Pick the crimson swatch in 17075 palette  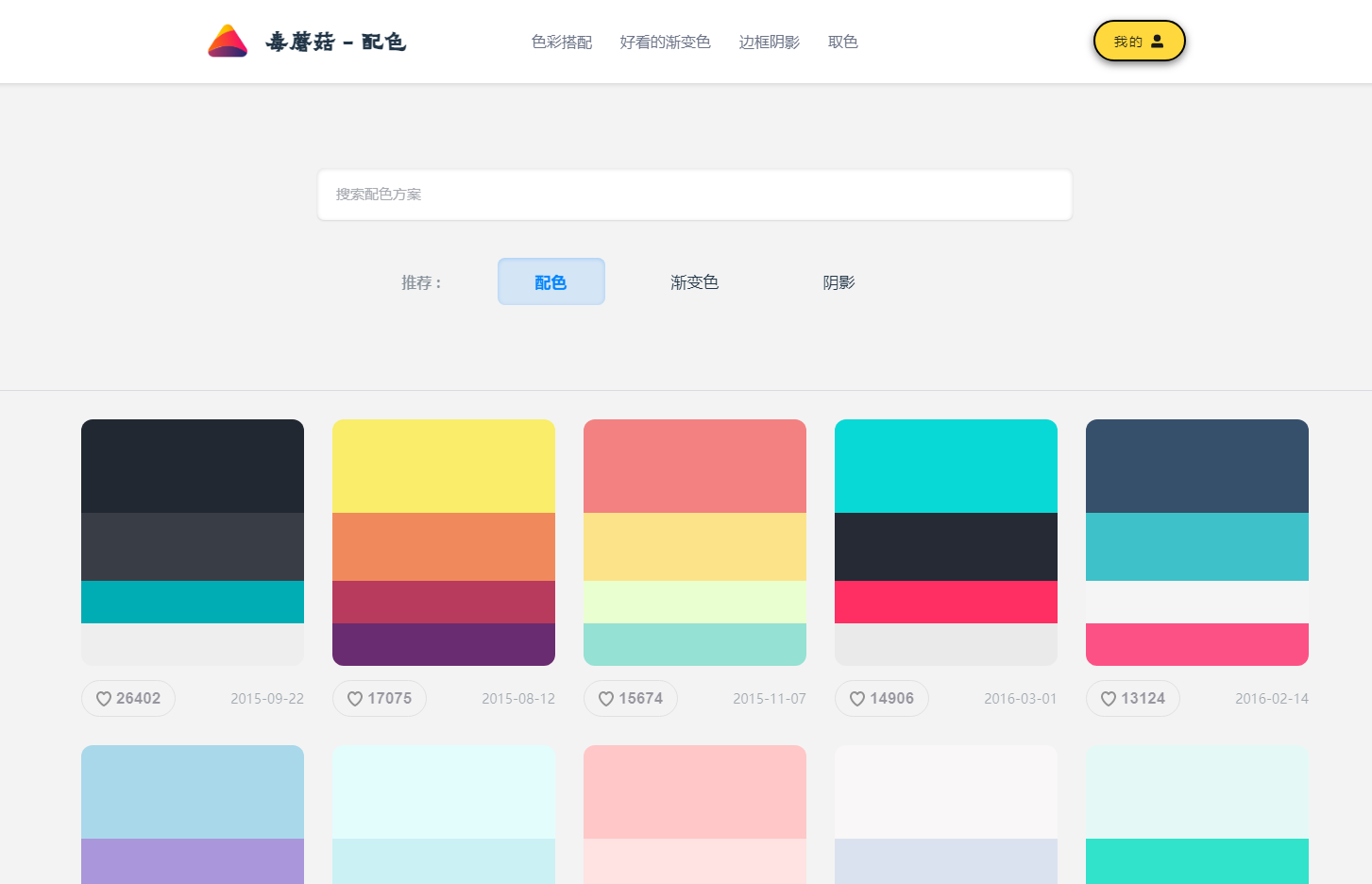[x=444, y=602]
